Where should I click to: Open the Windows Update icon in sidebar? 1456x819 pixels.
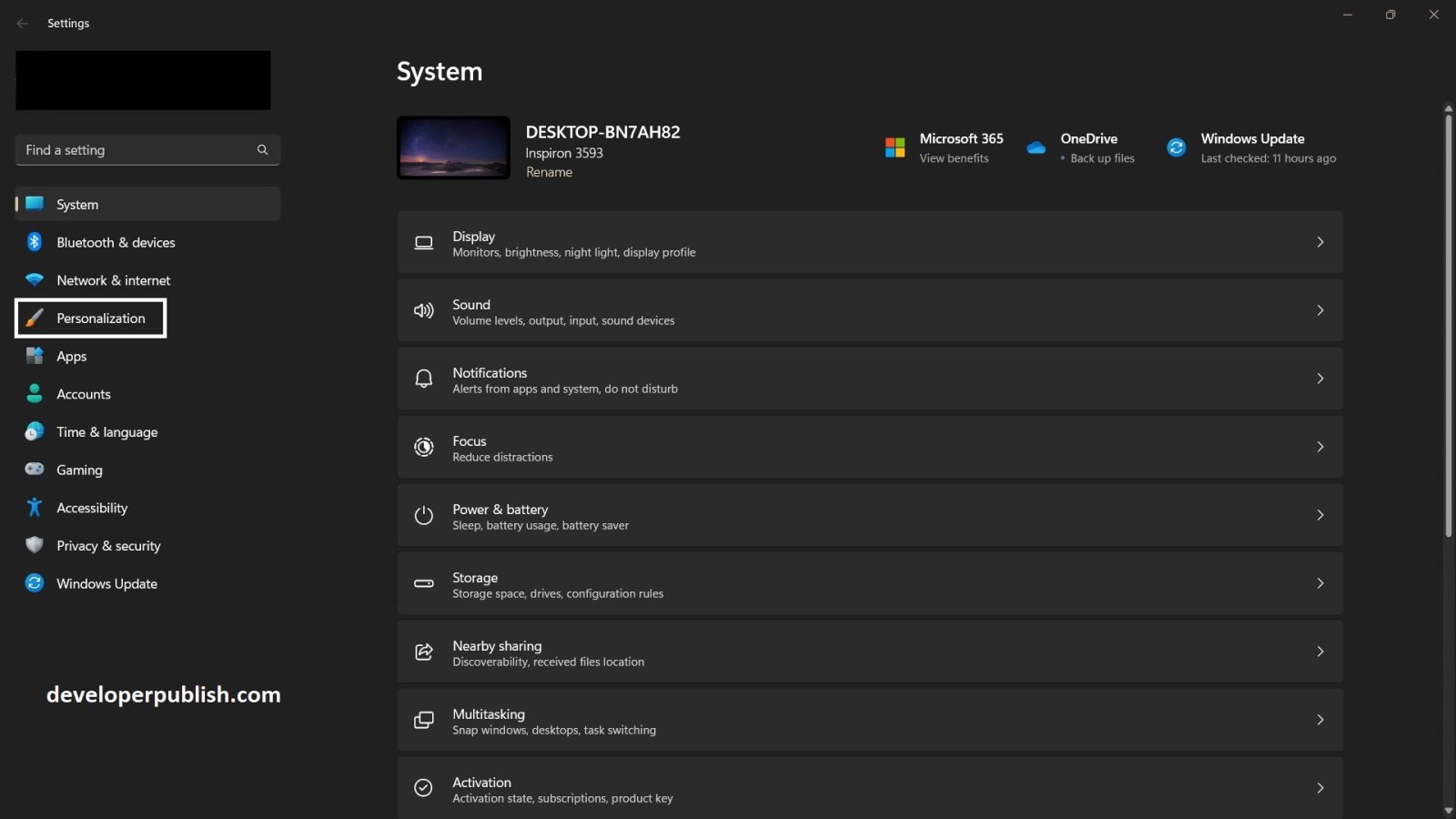(x=34, y=583)
